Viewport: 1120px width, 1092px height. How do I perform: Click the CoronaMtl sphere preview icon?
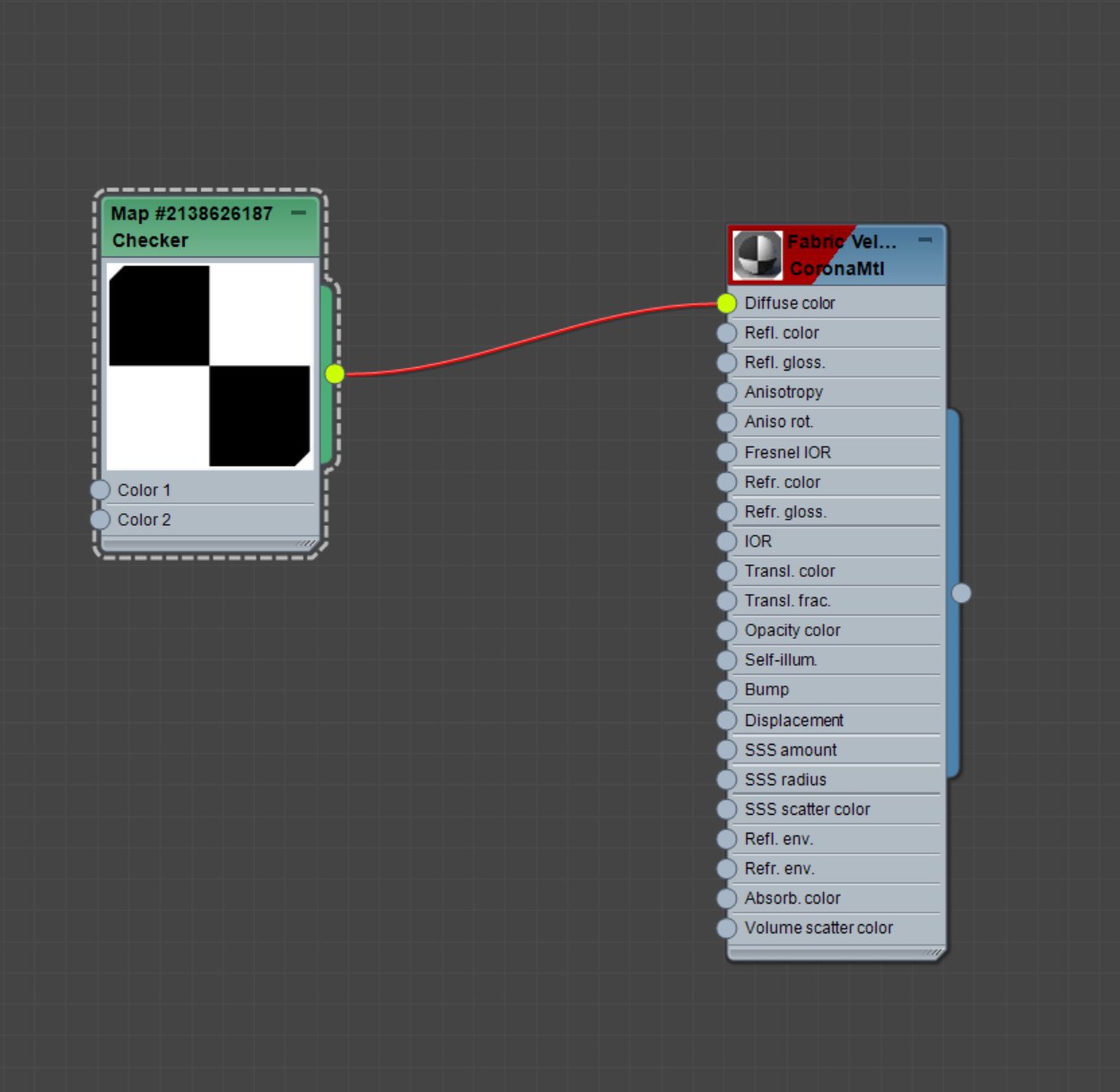(757, 255)
